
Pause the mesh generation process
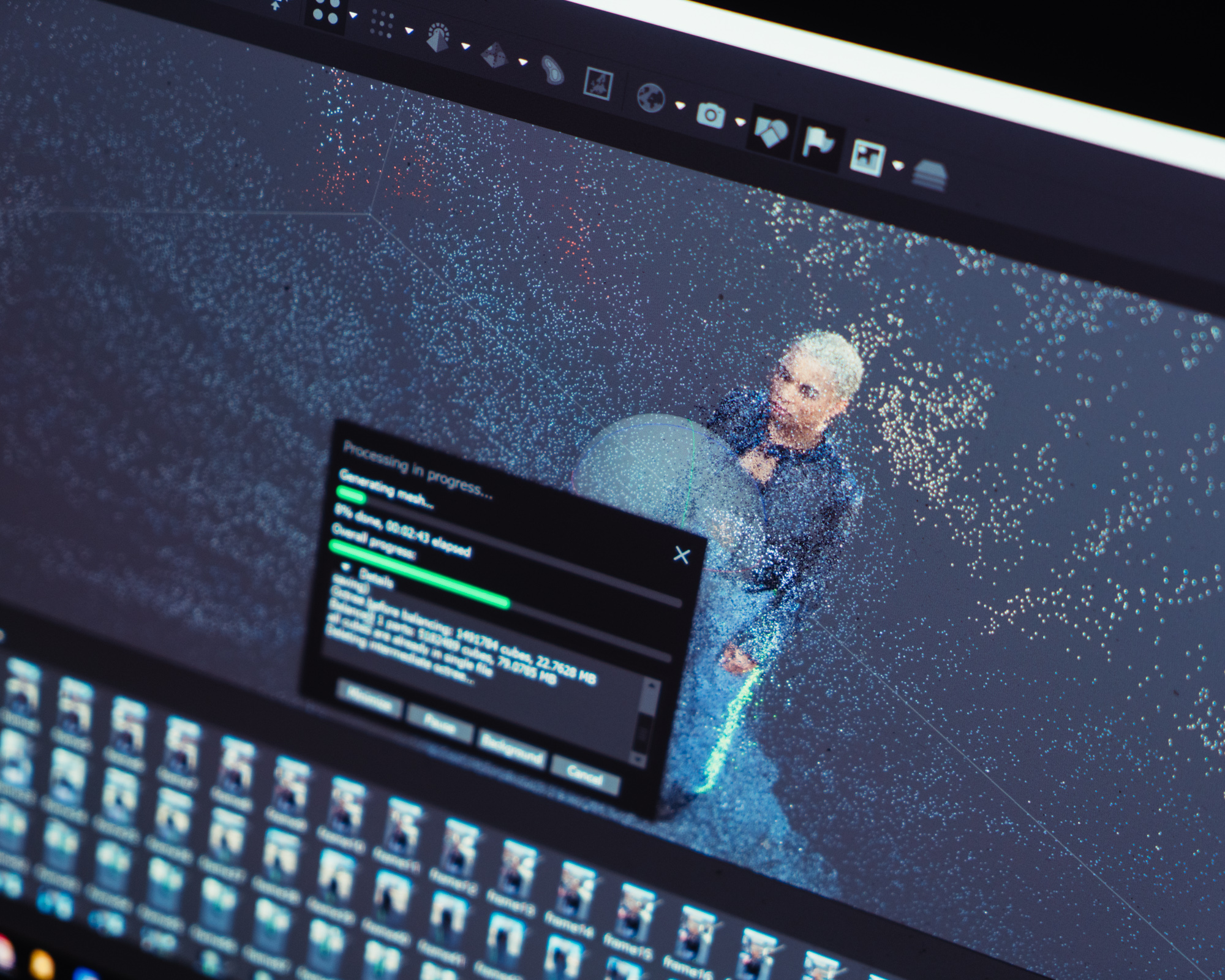pyautogui.click(x=440, y=723)
